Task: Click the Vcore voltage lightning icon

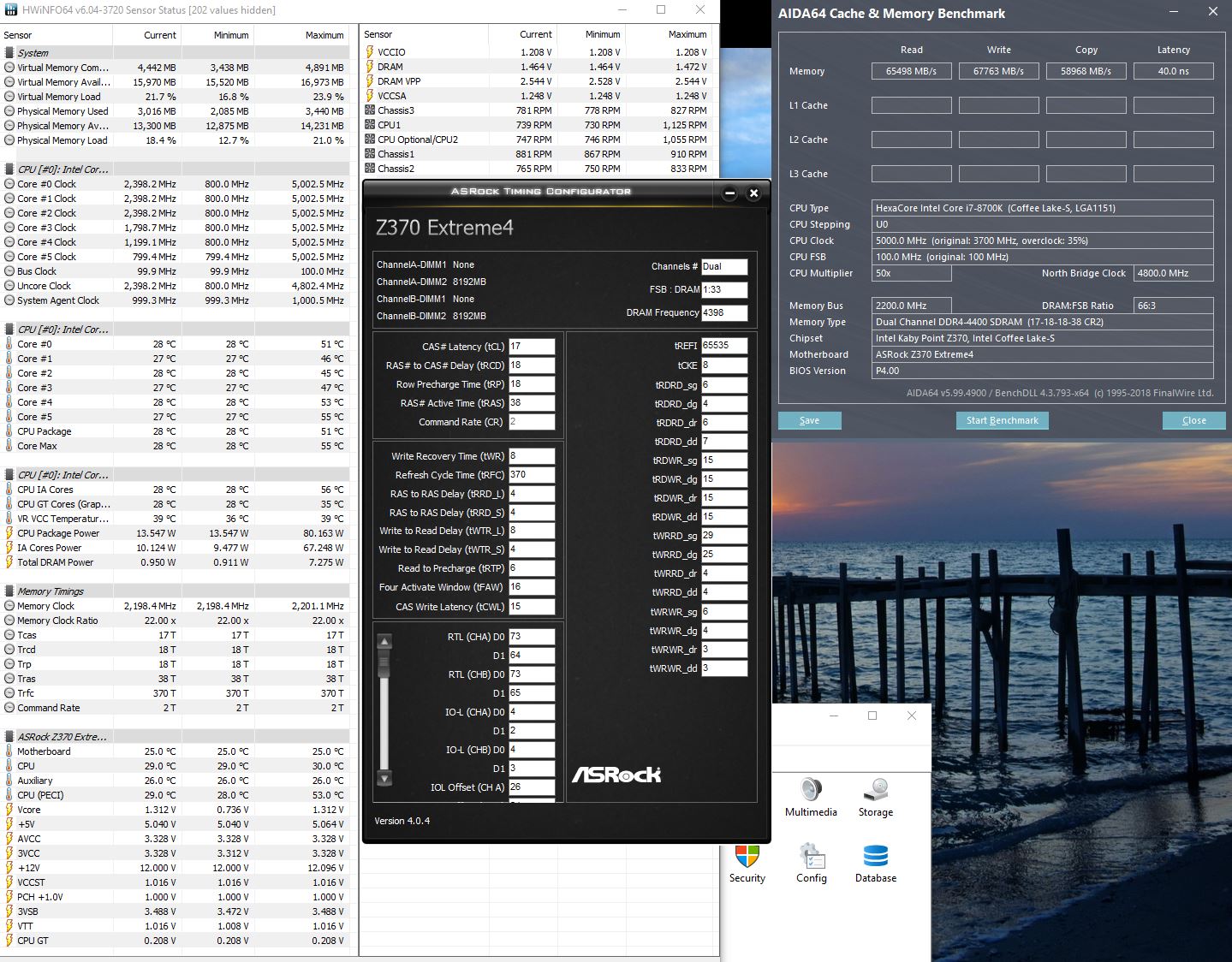Action: (x=9, y=810)
